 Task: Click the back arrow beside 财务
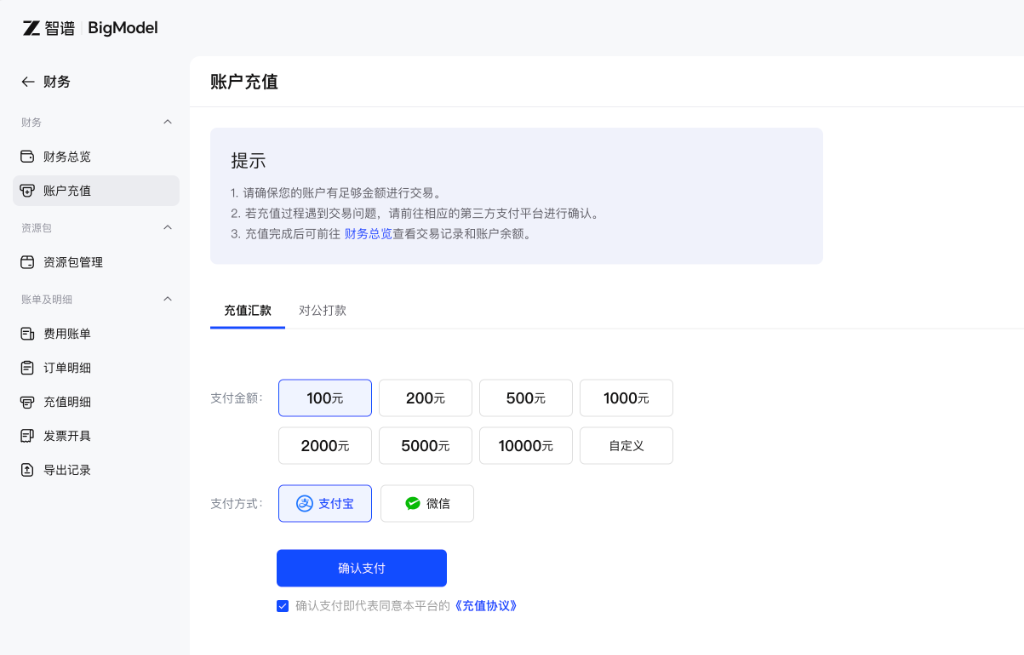[27, 82]
